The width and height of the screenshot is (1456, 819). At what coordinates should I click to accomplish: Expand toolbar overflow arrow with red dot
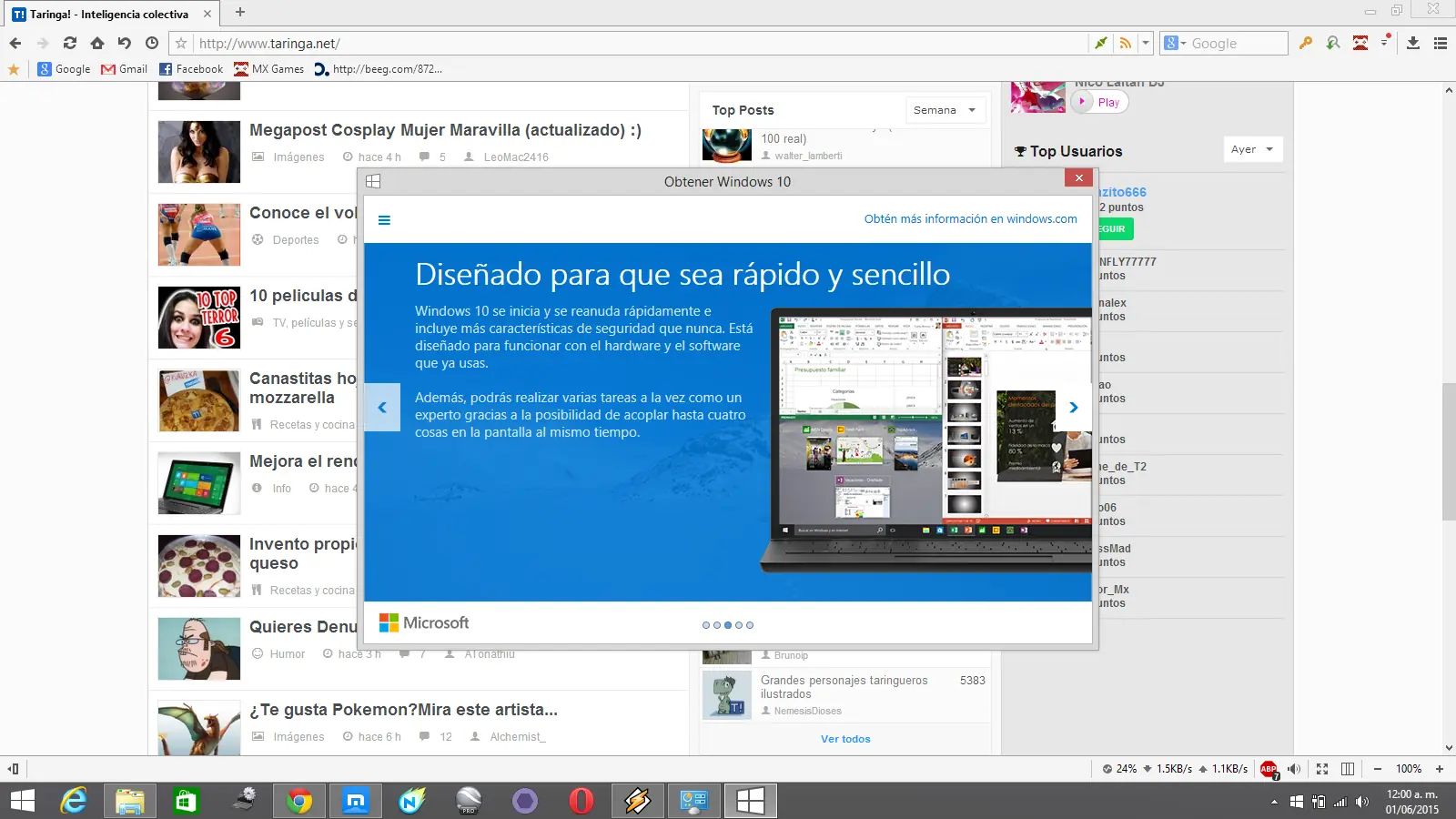click(1385, 42)
